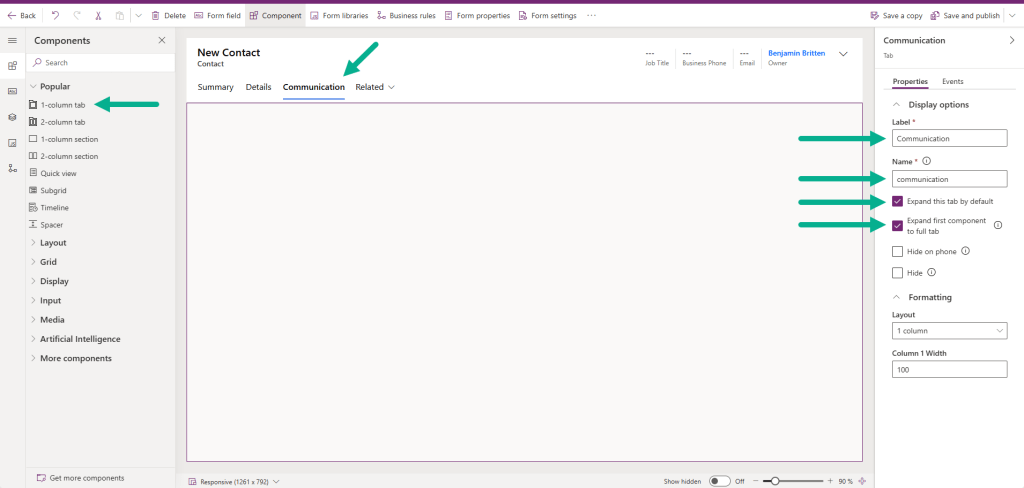Select the Tree view icon in left rail
Image resolution: width=1024 pixels, height=488 pixels.
click(12, 168)
